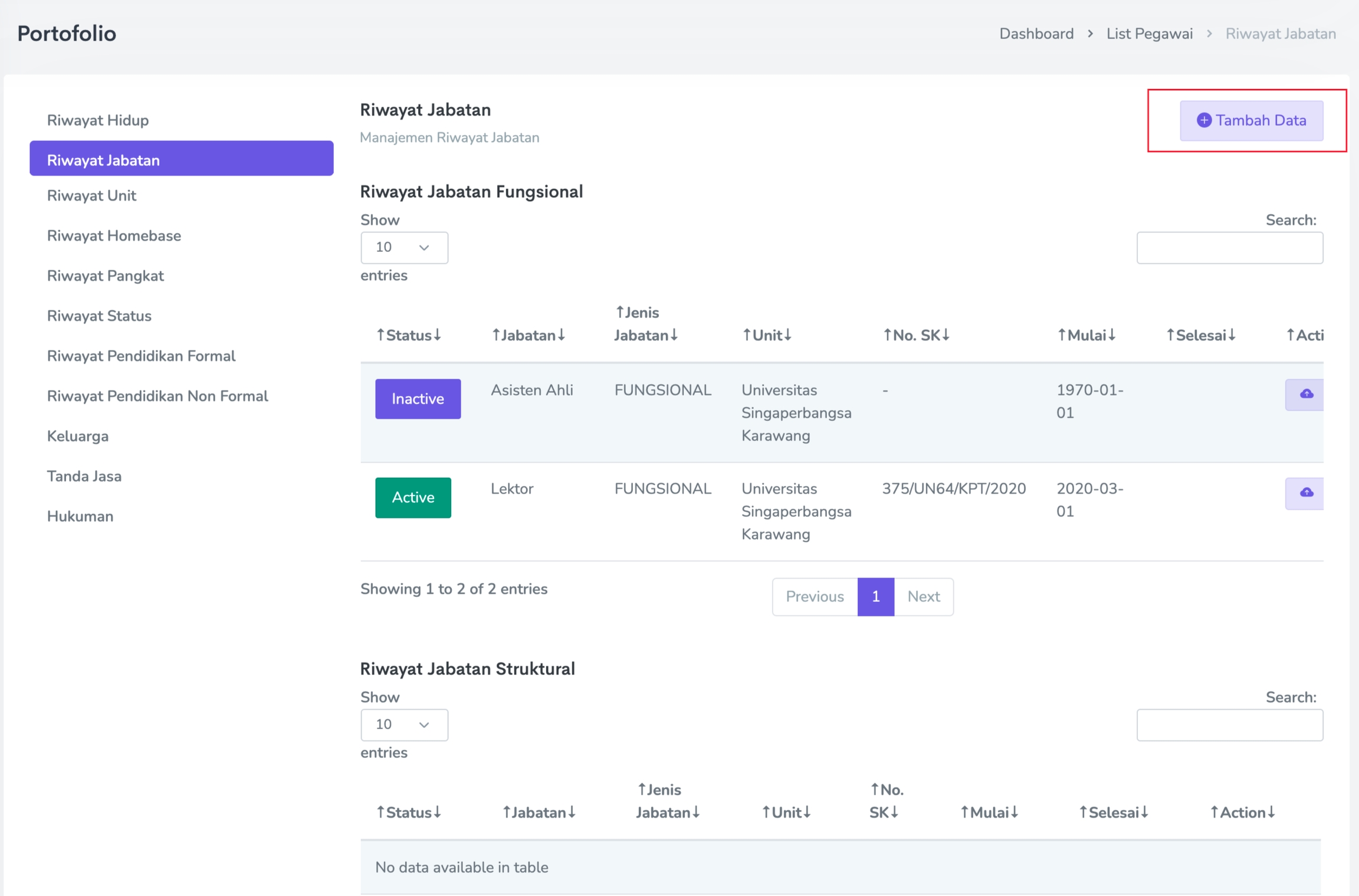Image resolution: width=1359 pixels, height=896 pixels.
Task: Sort Struktural table by Selesai column
Action: 1113,812
